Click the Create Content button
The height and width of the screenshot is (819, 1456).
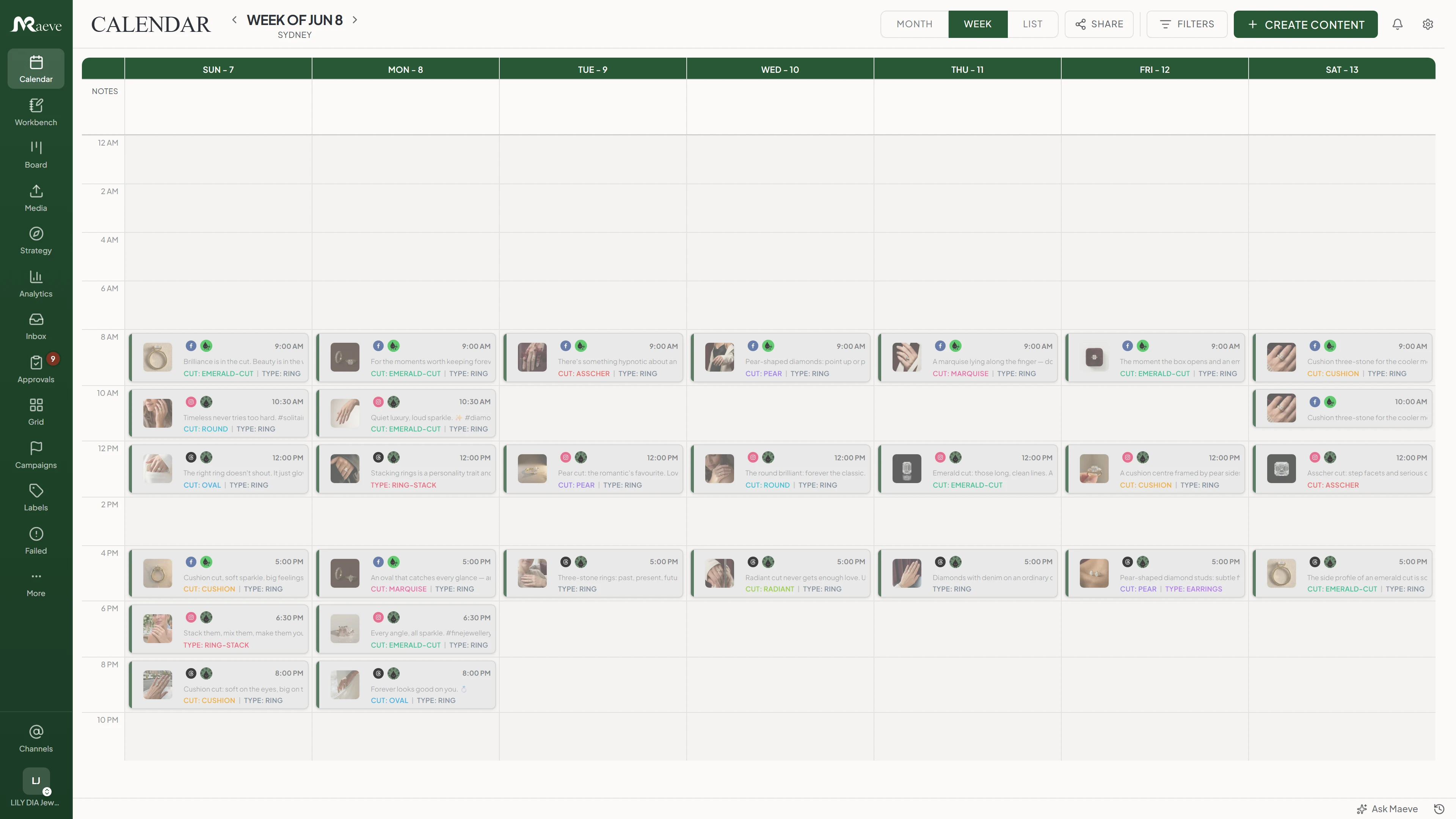(1305, 24)
